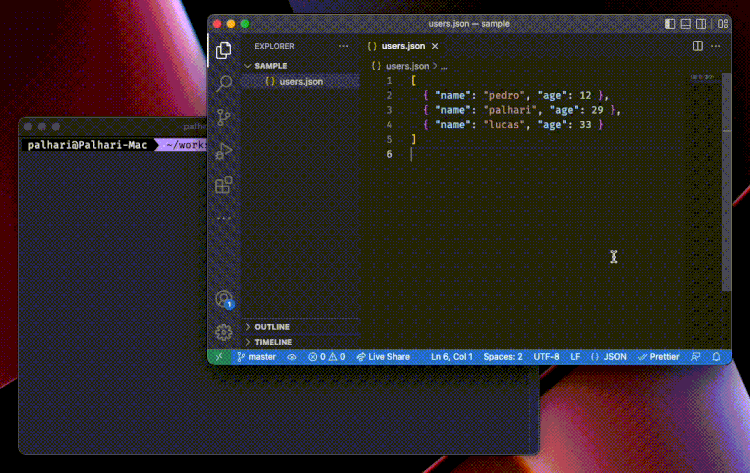Open users.json in the Explorer tree
750x473 pixels.
[x=300, y=82]
